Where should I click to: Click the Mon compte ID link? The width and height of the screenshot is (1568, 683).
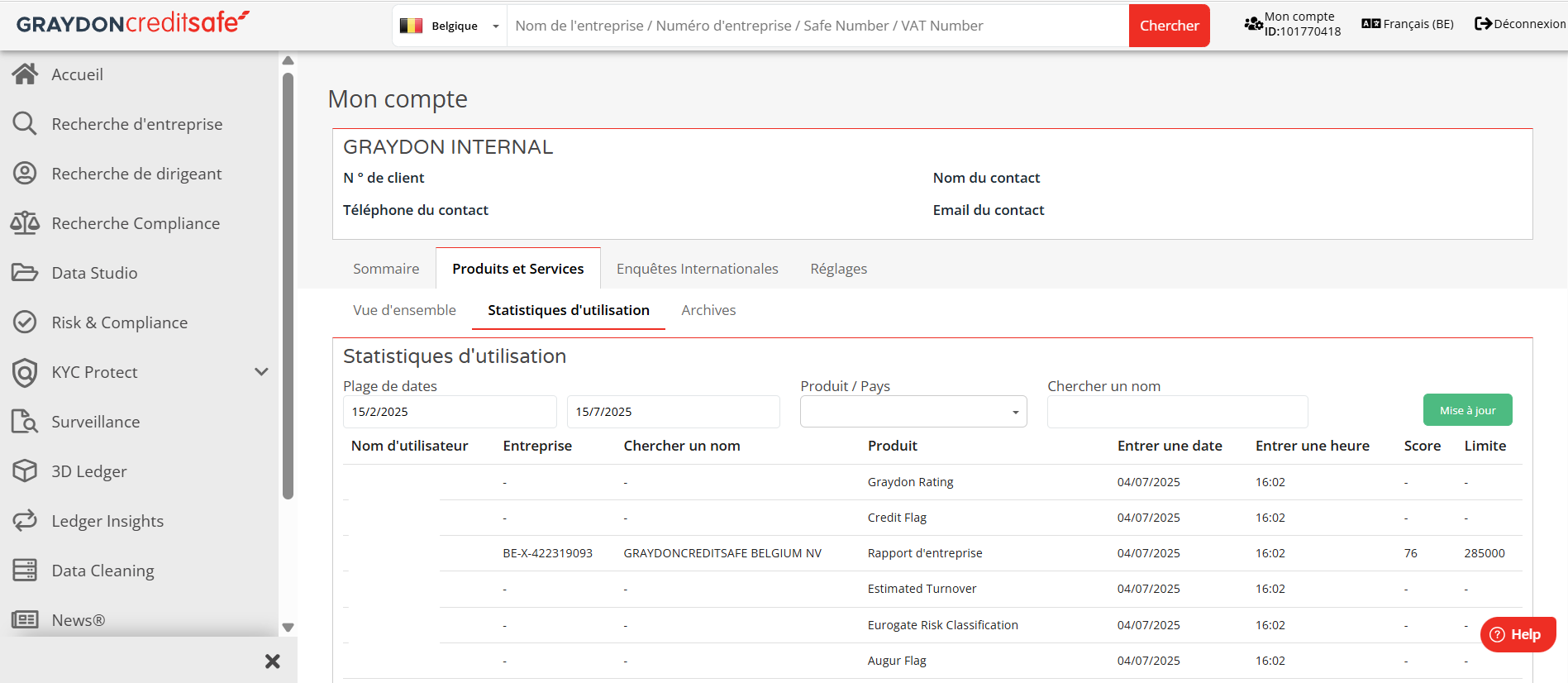1302,24
